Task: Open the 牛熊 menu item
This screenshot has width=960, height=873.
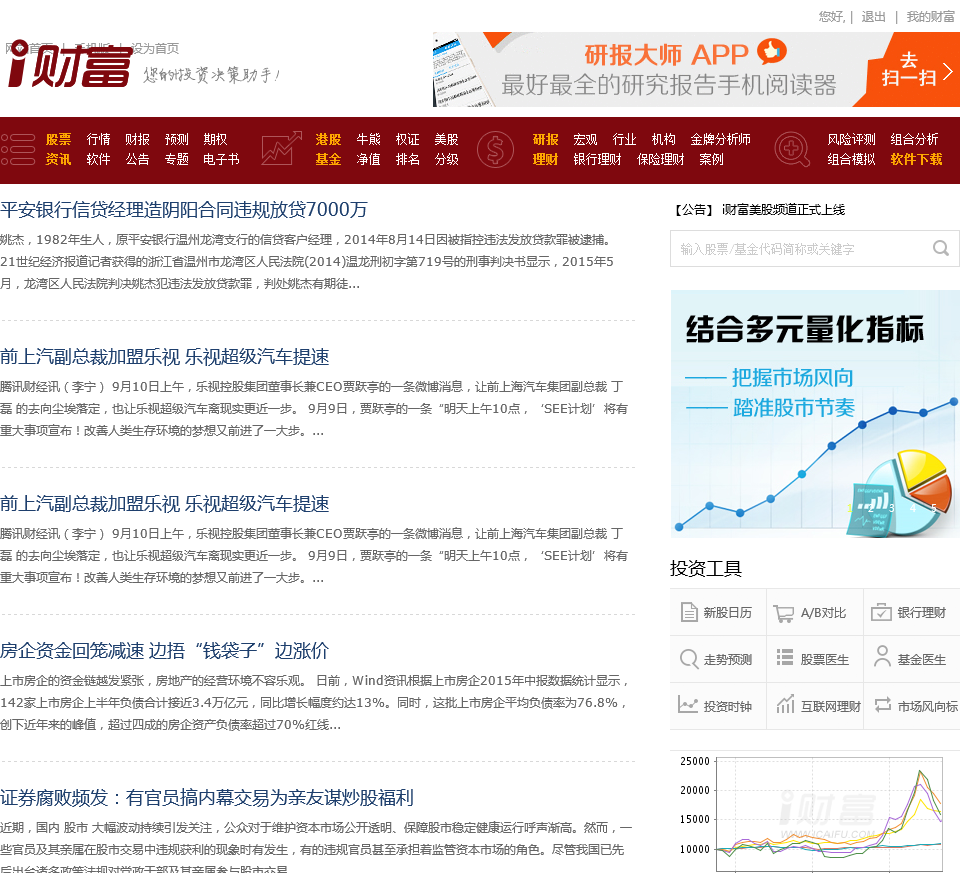Action: 368,140
